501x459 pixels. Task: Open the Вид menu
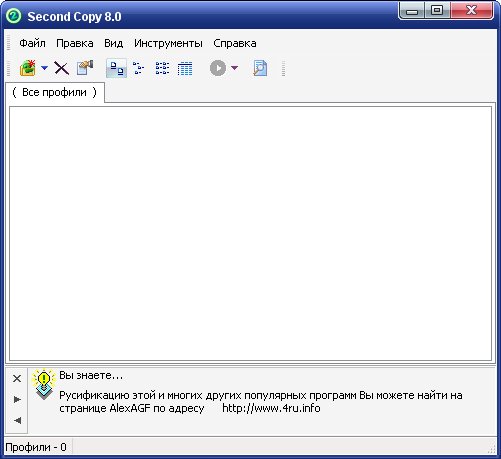[x=114, y=43]
